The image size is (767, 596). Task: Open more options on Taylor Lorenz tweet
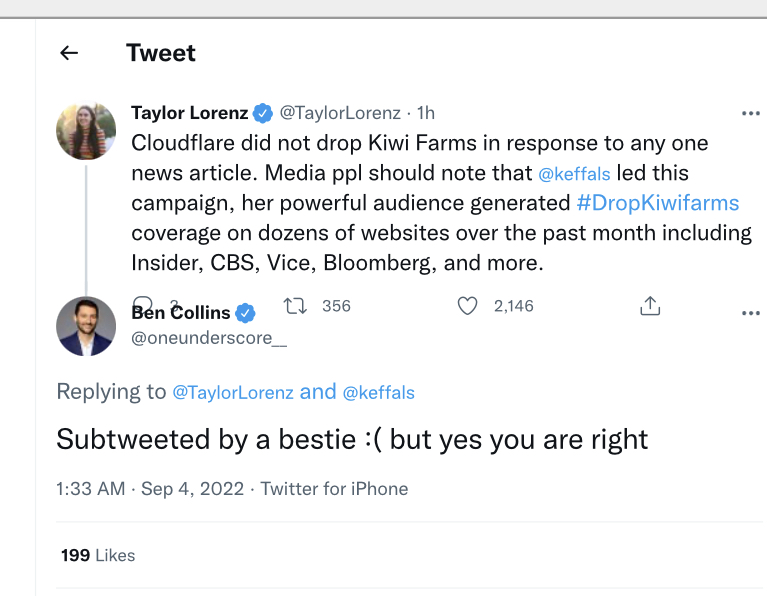click(750, 114)
